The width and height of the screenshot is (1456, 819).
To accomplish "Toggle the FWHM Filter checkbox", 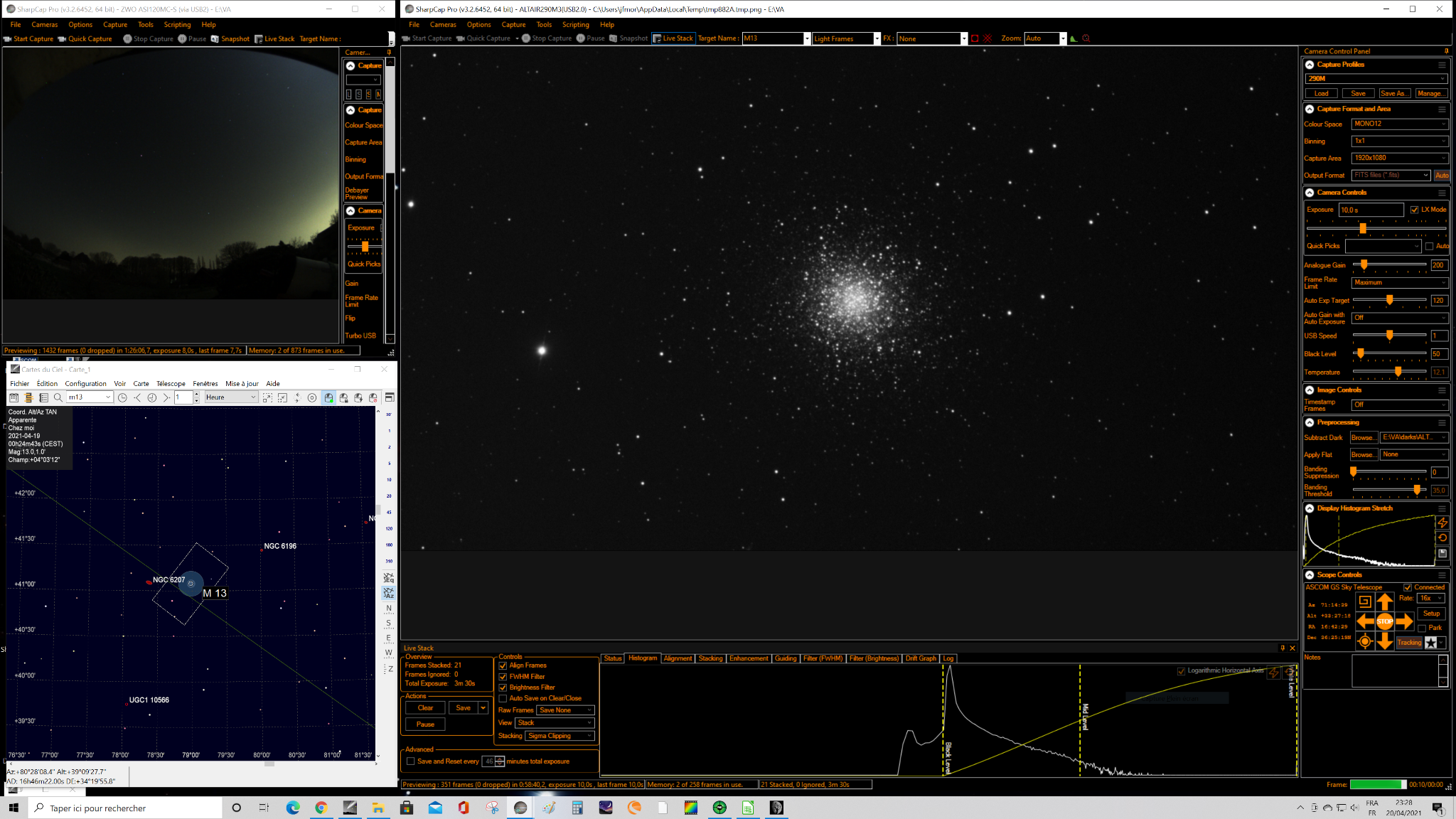I will (x=503, y=677).
